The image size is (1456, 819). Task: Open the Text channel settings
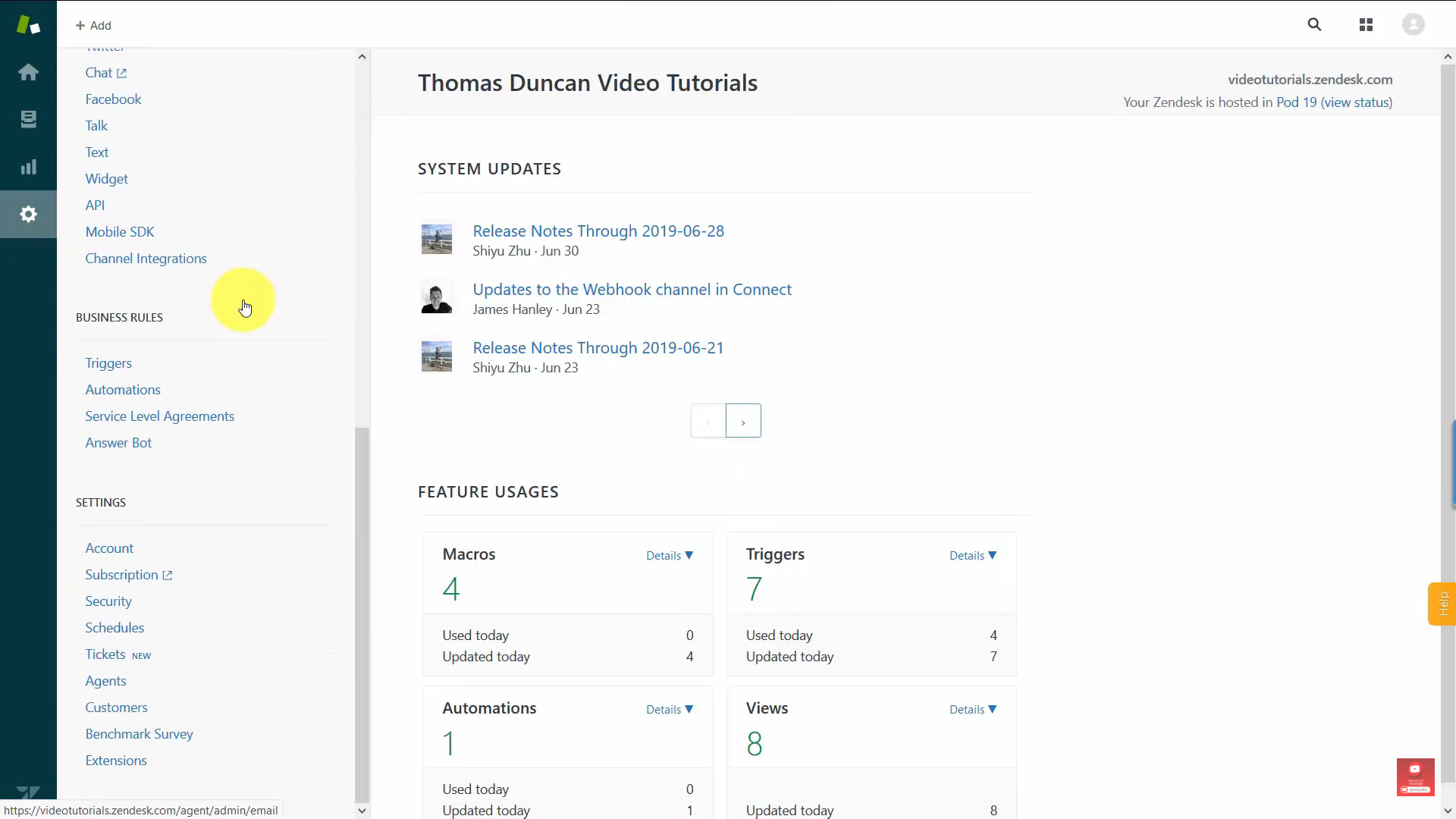pyautogui.click(x=96, y=152)
